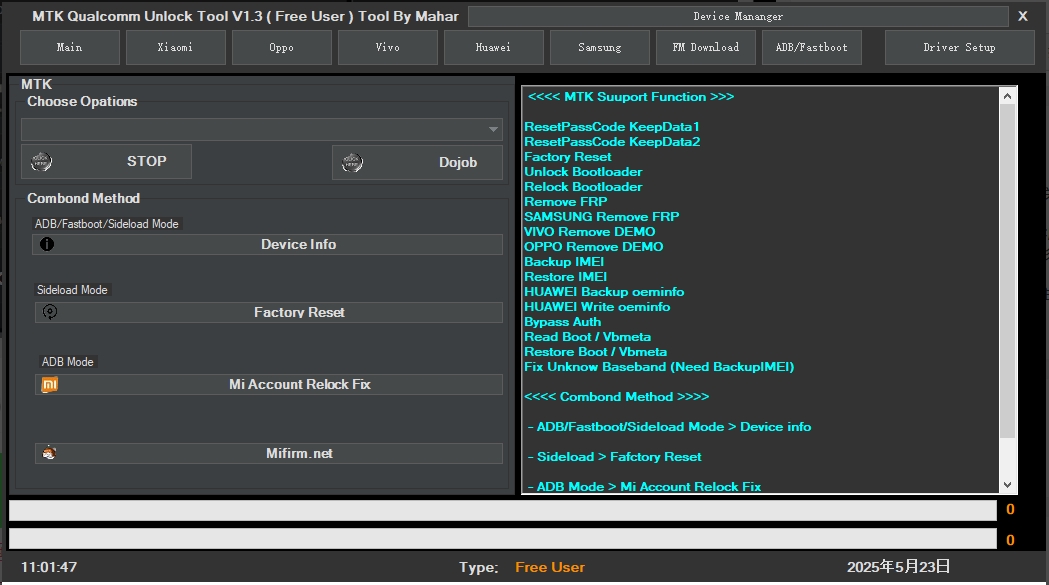
Task: Click 'Fix Unknow Baseband' line
Action: [659, 367]
